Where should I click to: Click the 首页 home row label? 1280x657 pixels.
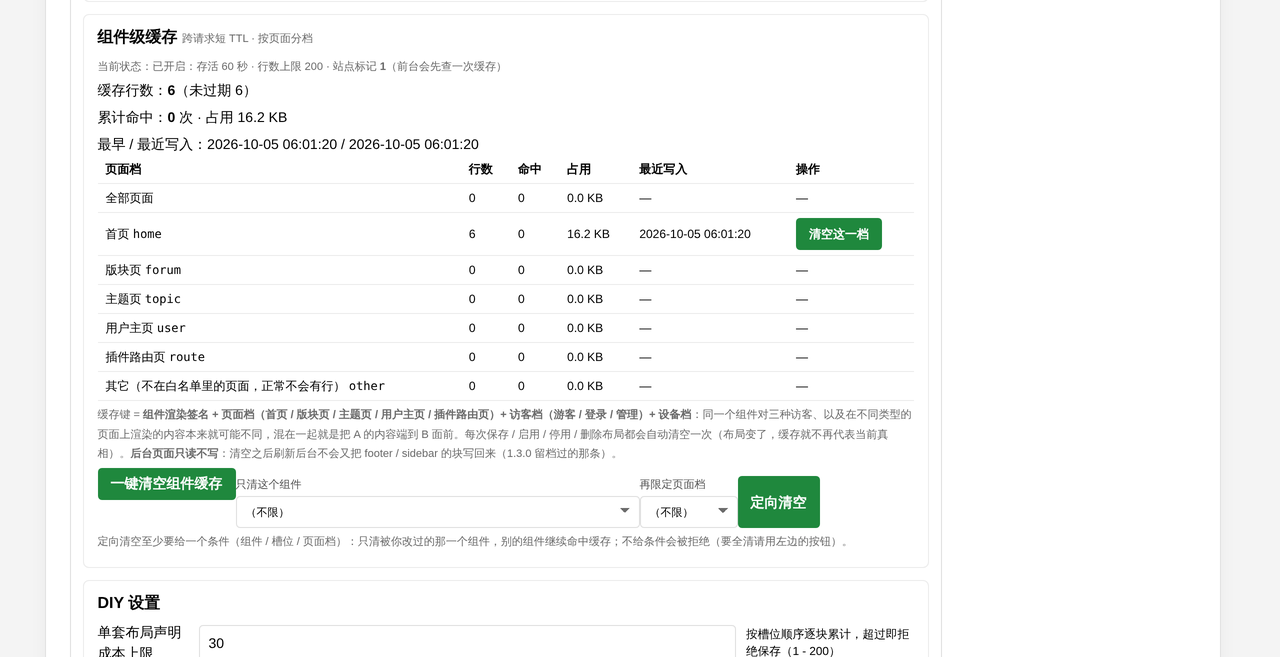133,234
